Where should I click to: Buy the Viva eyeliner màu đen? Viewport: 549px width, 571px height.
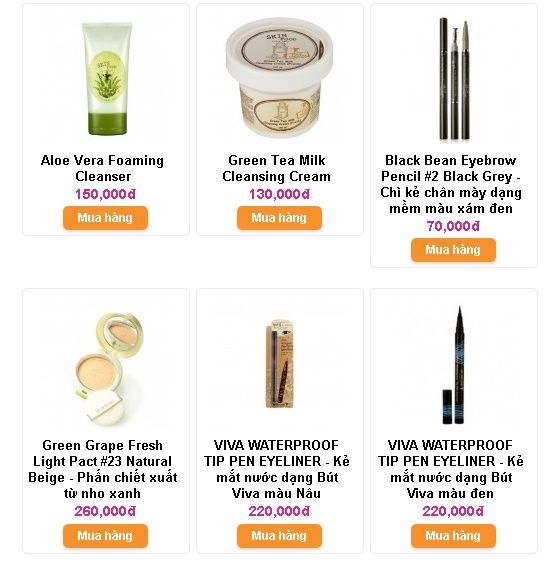pyautogui.click(x=453, y=536)
